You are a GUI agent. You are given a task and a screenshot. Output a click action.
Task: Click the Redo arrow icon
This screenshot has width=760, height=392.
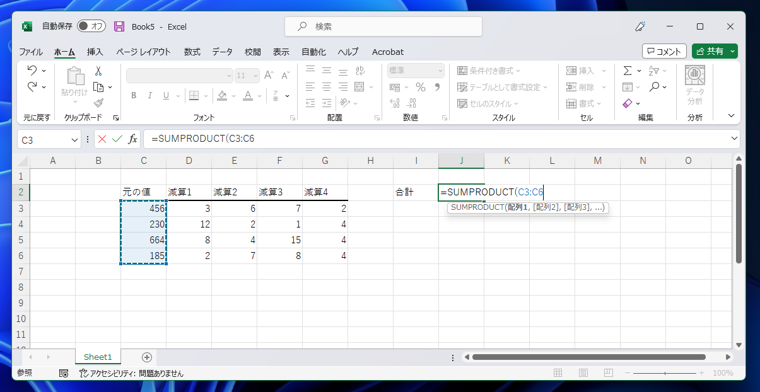pos(32,87)
